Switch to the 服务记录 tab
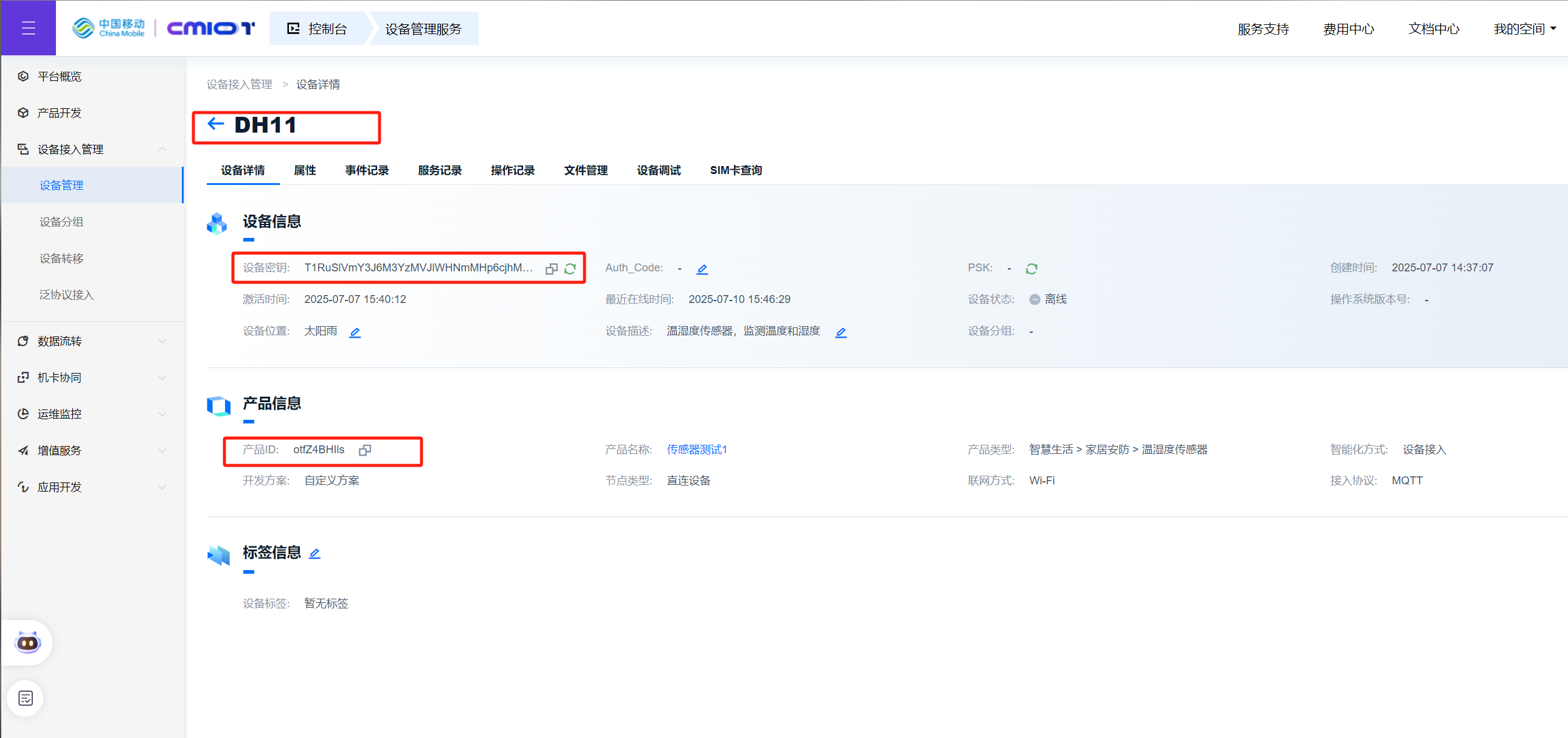This screenshot has height=738, width=1568. (440, 170)
